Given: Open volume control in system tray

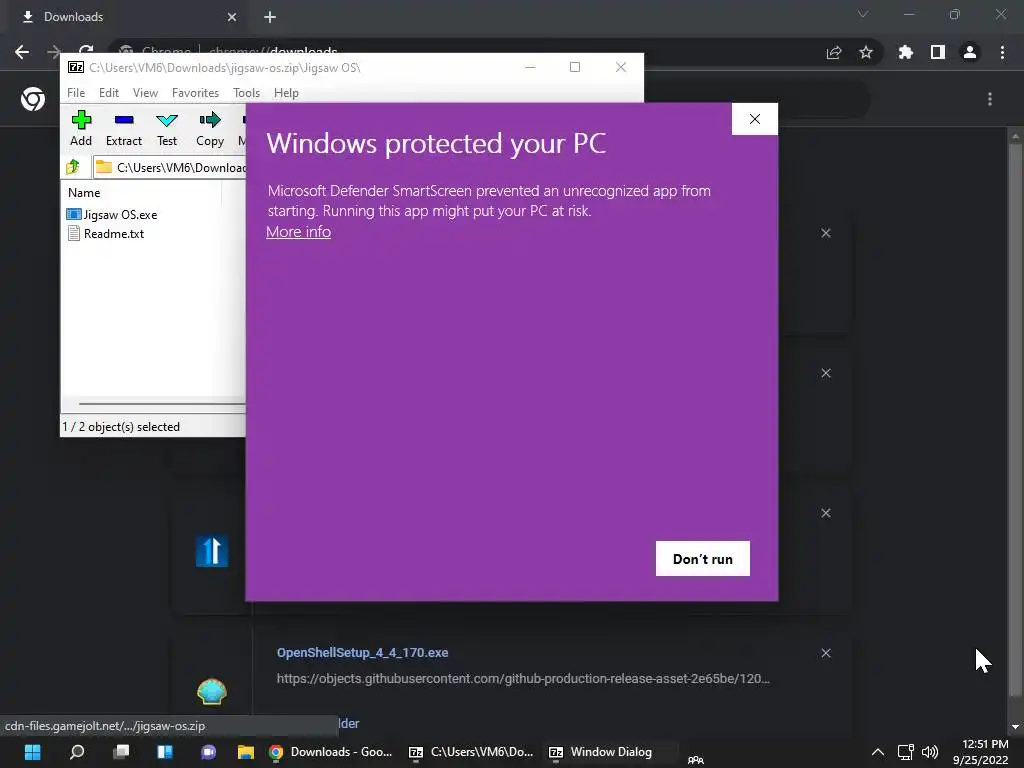Looking at the screenshot, I should (929, 752).
